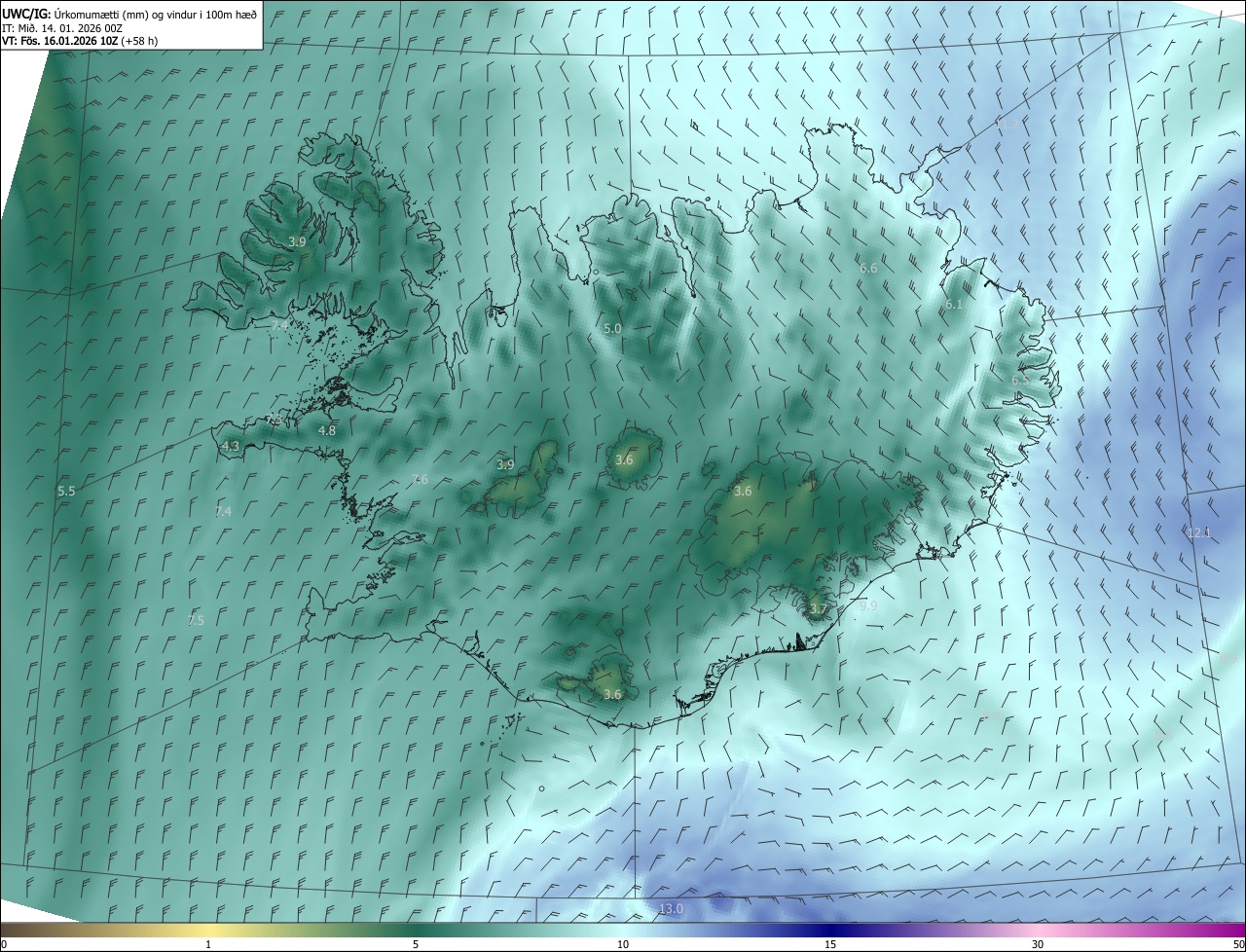Click the 12.1 value label on the map
The width and height of the screenshot is (1246, 952).
coord(1199,532)
